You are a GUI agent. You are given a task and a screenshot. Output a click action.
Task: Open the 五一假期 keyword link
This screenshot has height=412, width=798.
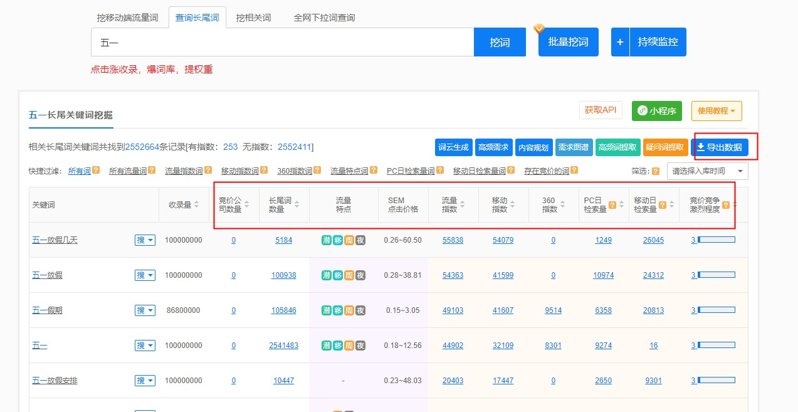coord(52,310)
